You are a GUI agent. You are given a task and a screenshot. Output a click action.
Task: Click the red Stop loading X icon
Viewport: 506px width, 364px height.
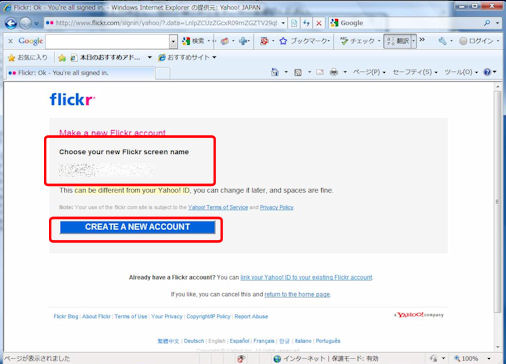pos(319,23)
